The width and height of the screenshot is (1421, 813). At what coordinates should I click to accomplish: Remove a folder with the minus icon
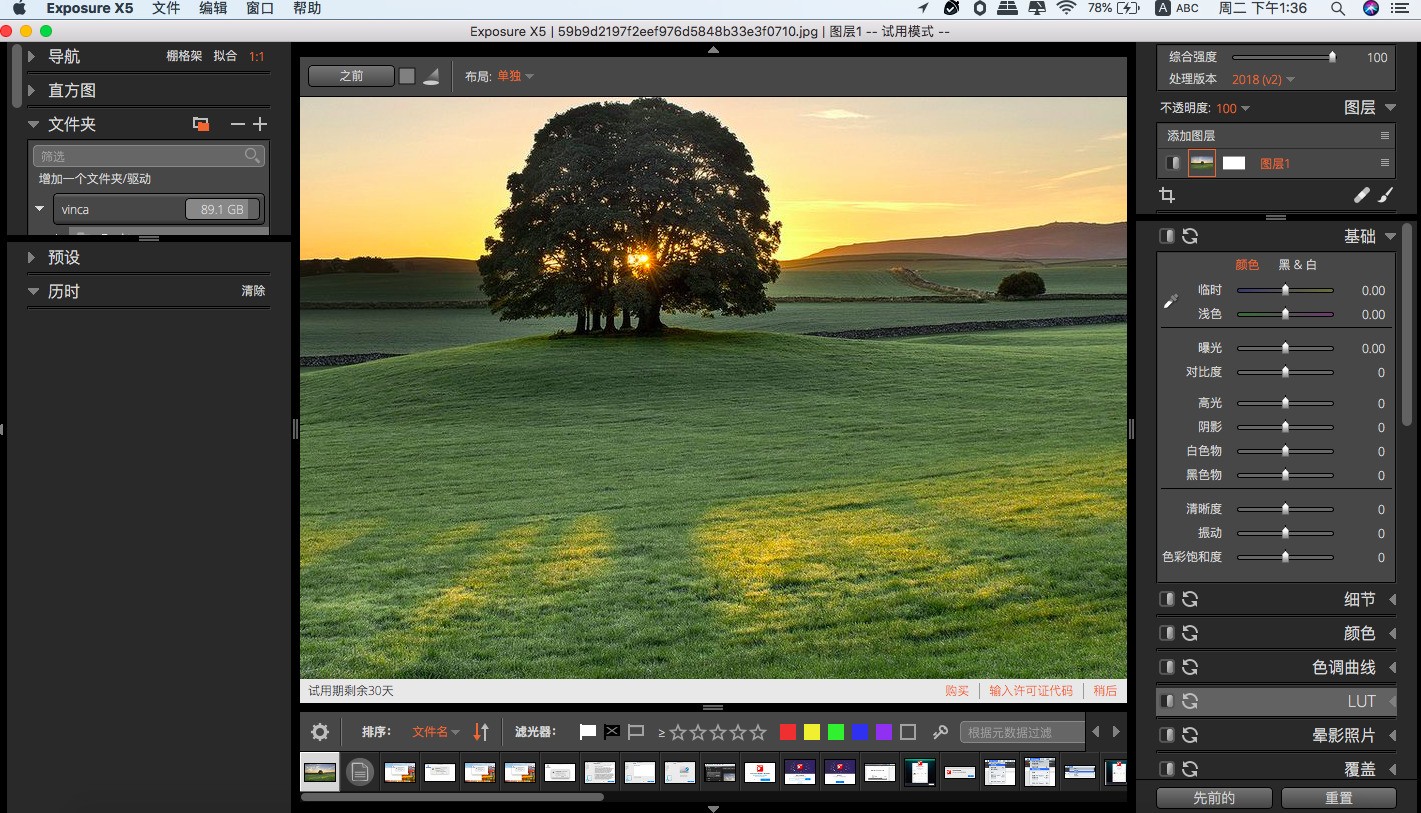(x=237, y=124)
